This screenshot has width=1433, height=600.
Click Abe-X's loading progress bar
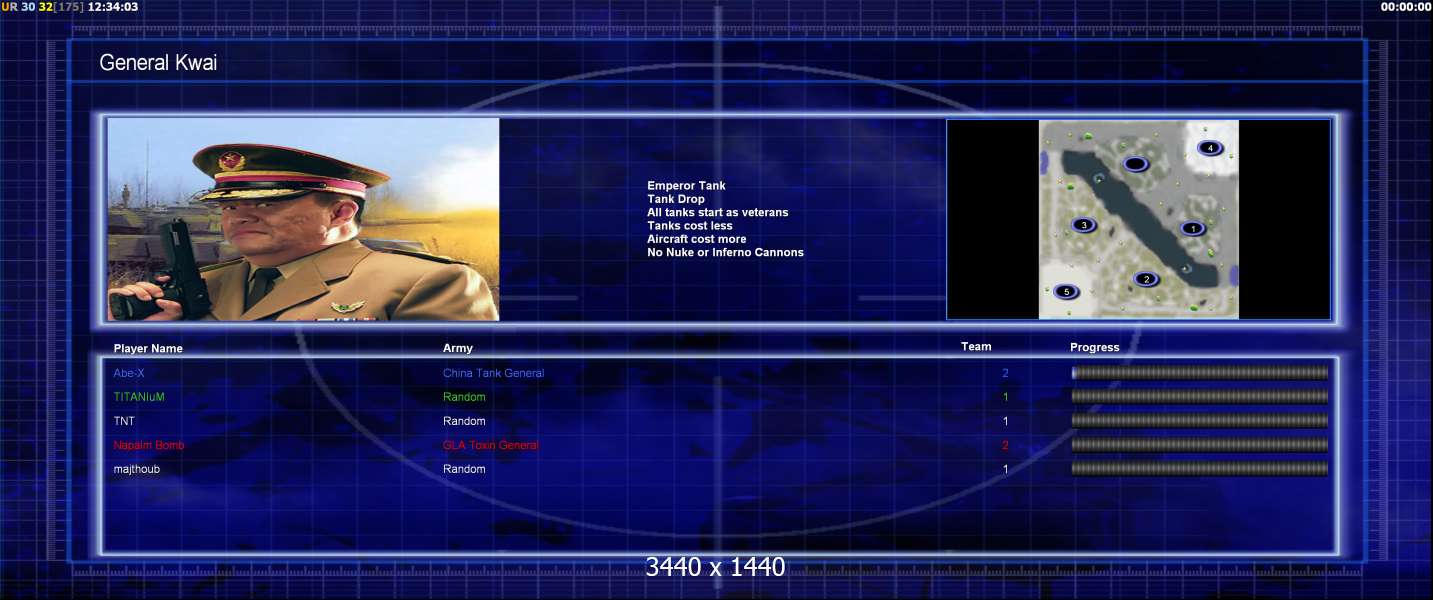point(1200,373)
